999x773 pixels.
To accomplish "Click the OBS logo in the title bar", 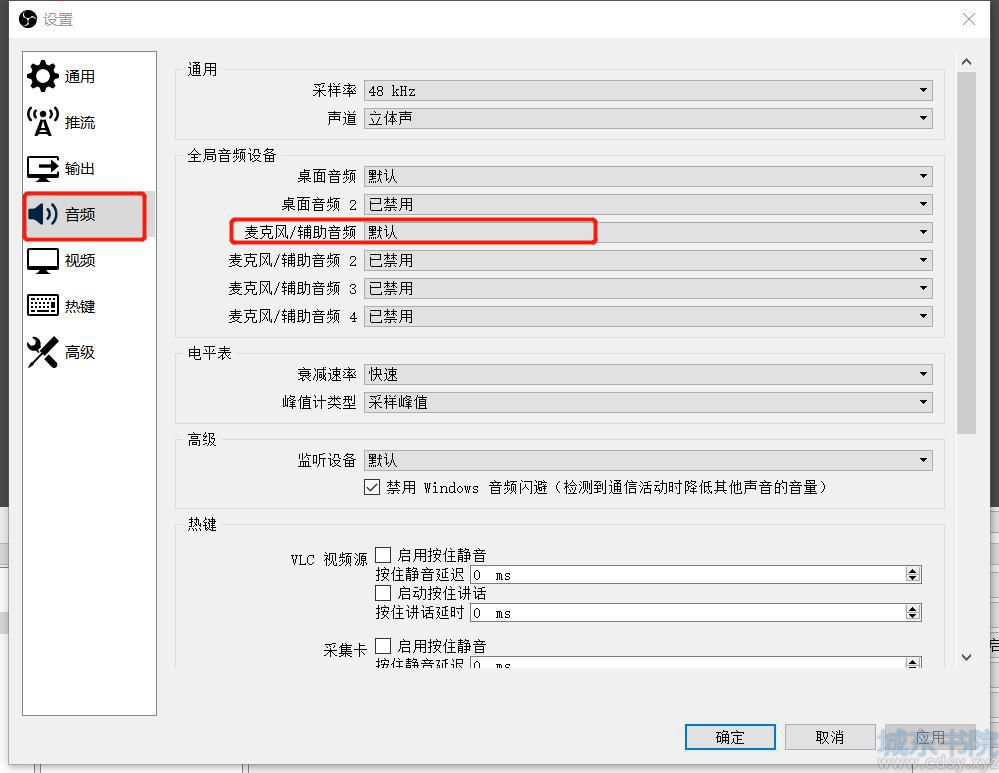I will tap(27, 19).
